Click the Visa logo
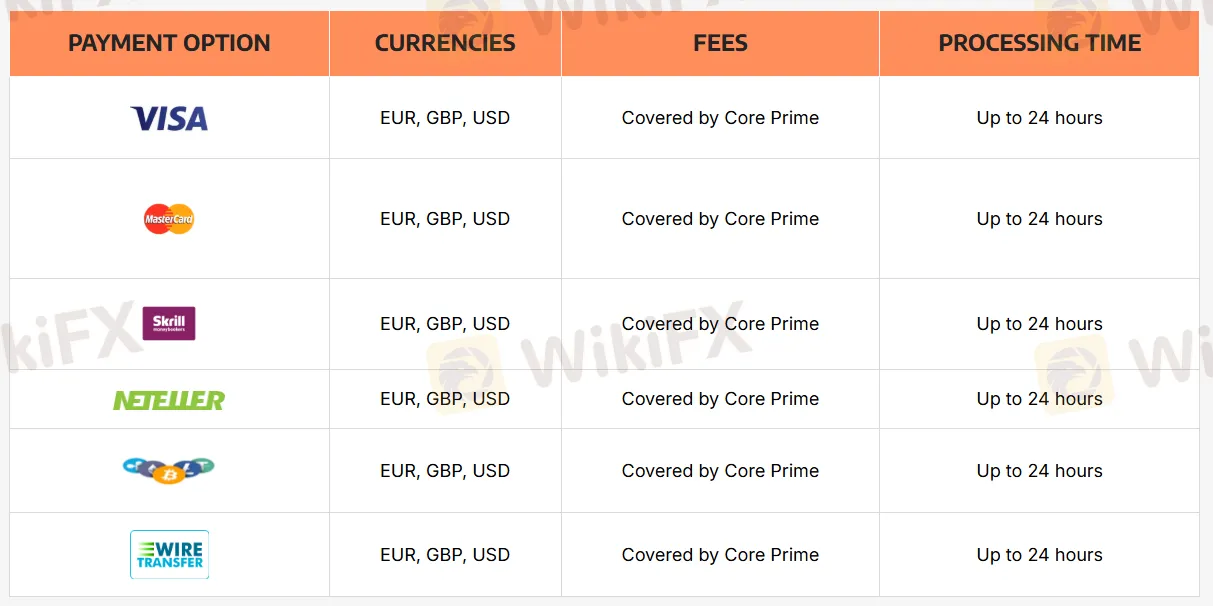Screen dimensions: 1213x606 pos(169,119)
